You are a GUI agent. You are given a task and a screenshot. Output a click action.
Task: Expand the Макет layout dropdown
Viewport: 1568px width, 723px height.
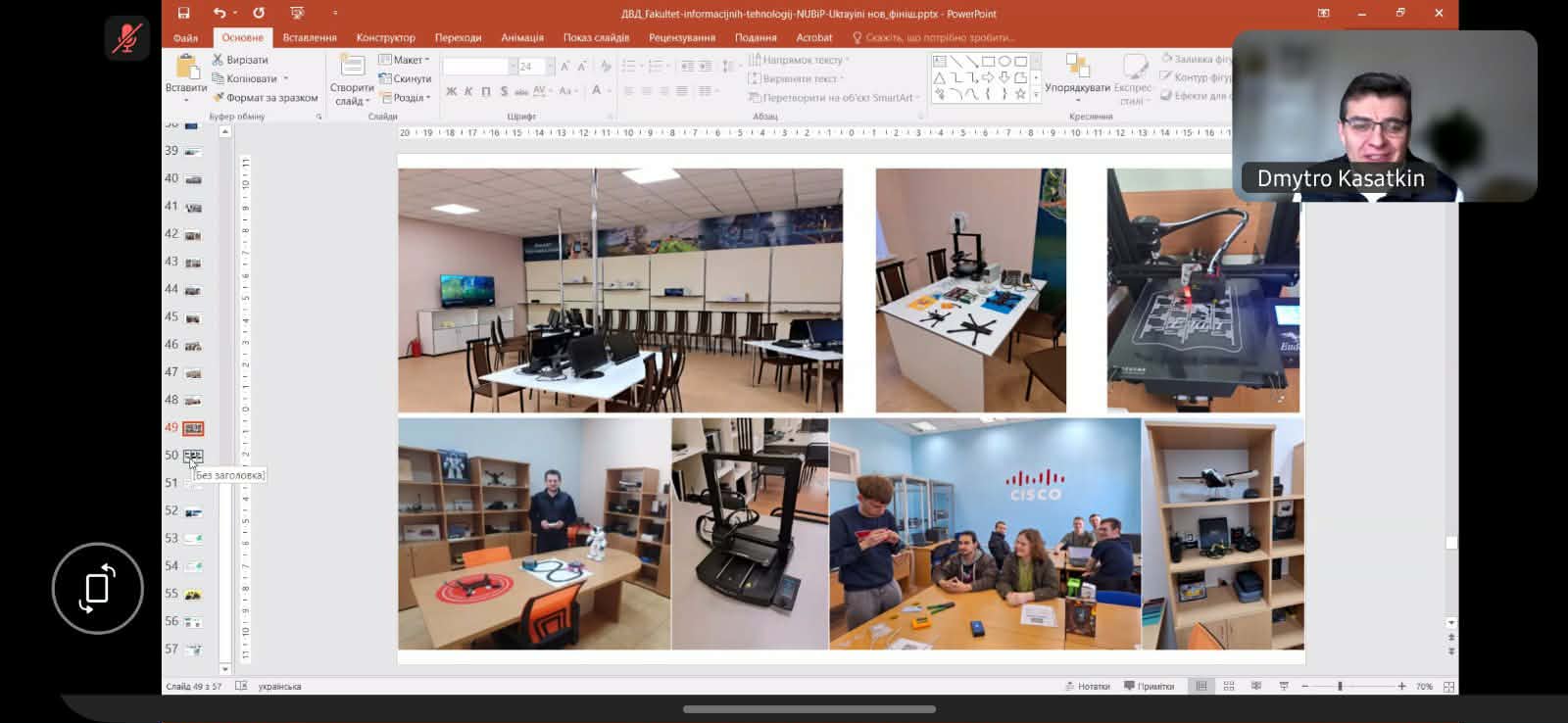point(404,60)
